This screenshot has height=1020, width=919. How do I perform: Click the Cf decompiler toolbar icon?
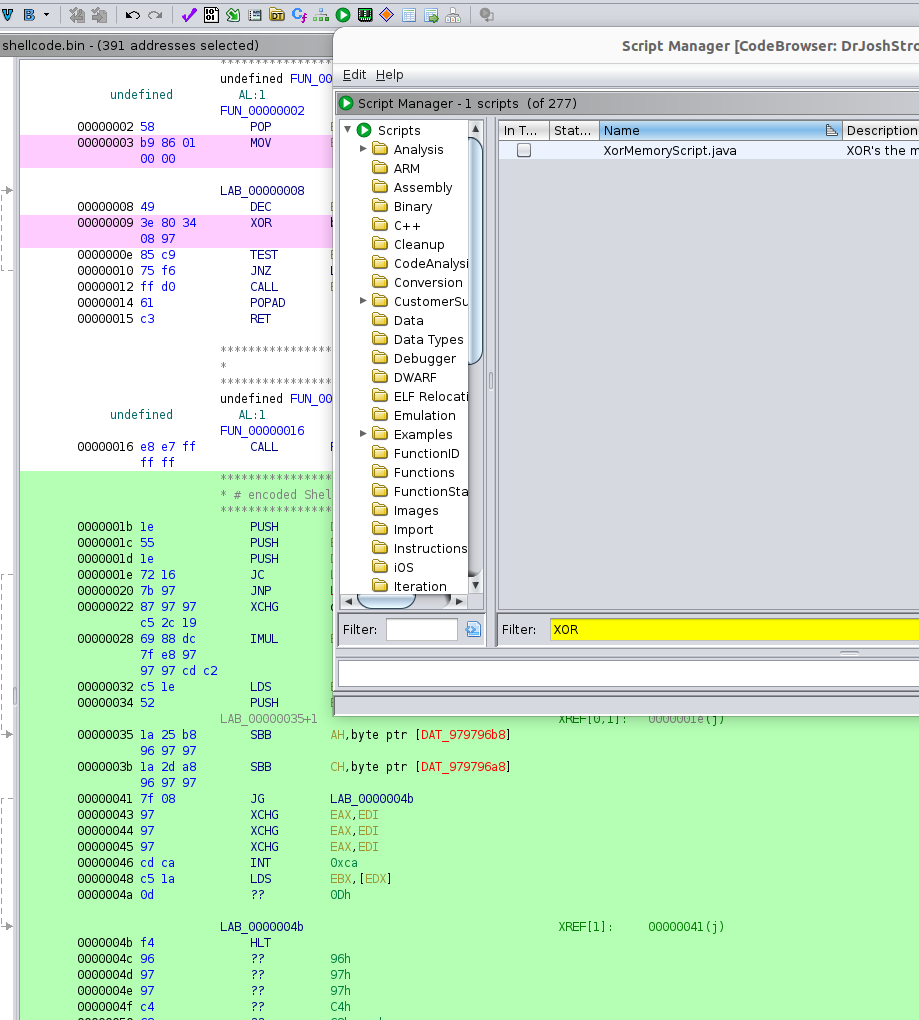(299, 15)
